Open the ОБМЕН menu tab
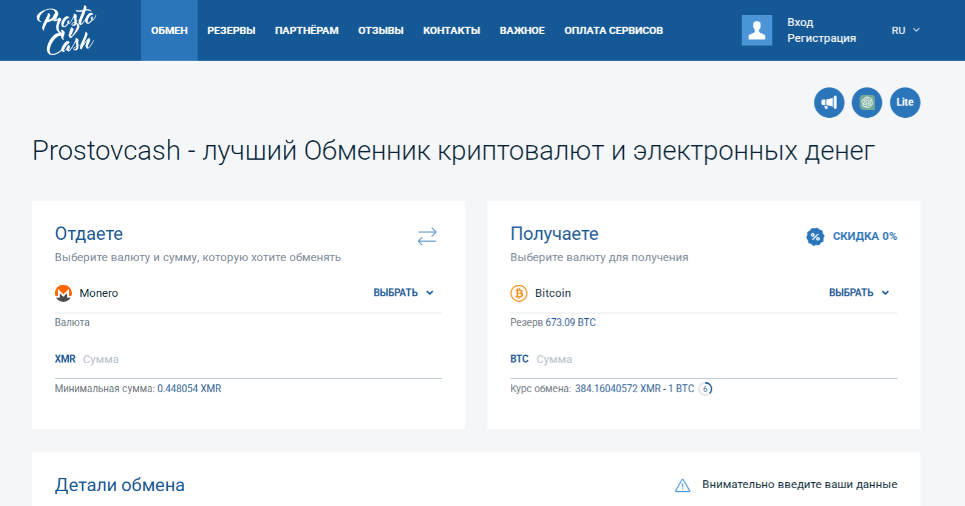This screenshot has width=965, height=506. (169, 30)
